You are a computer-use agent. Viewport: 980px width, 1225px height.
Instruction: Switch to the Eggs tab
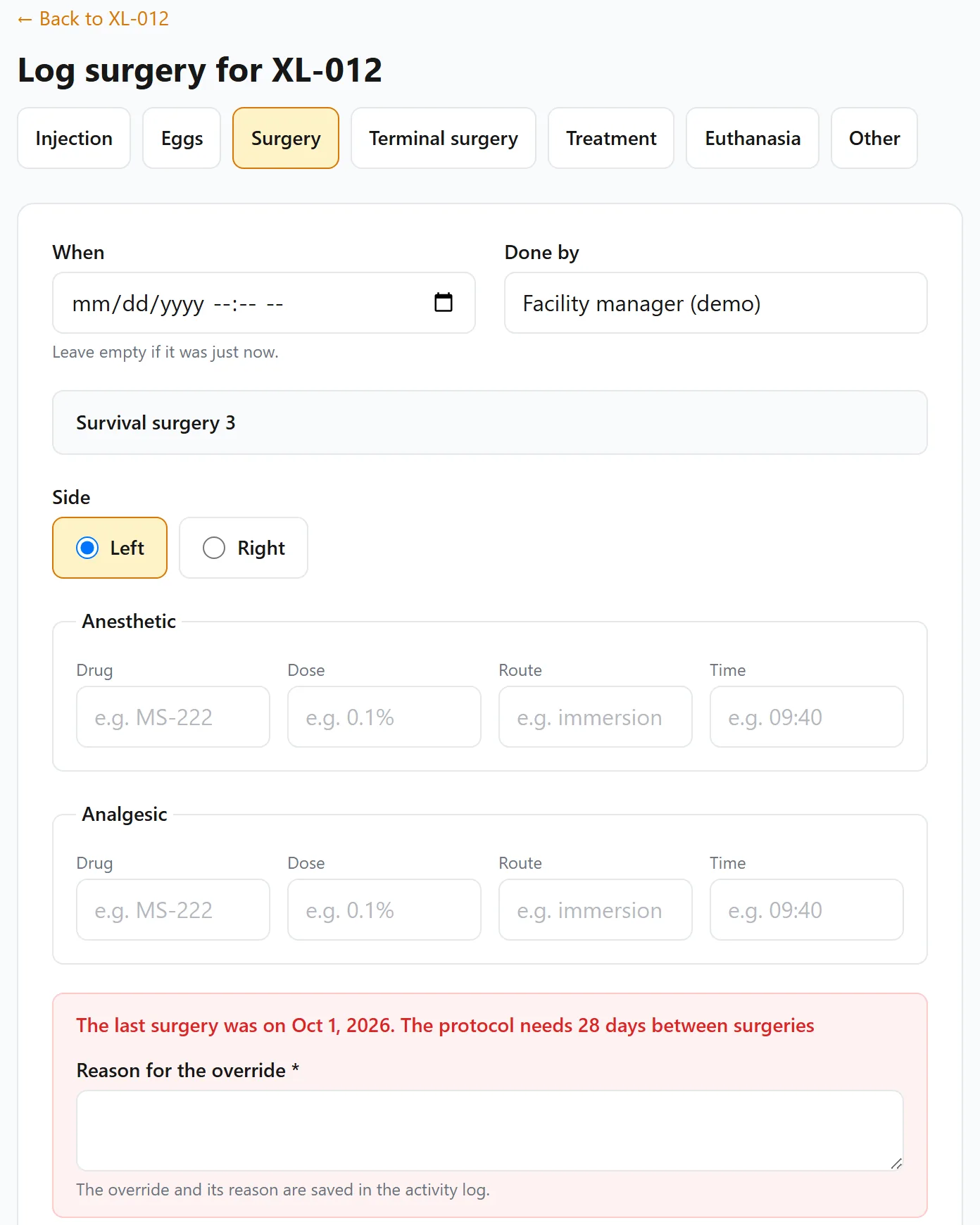coord(182,138)
